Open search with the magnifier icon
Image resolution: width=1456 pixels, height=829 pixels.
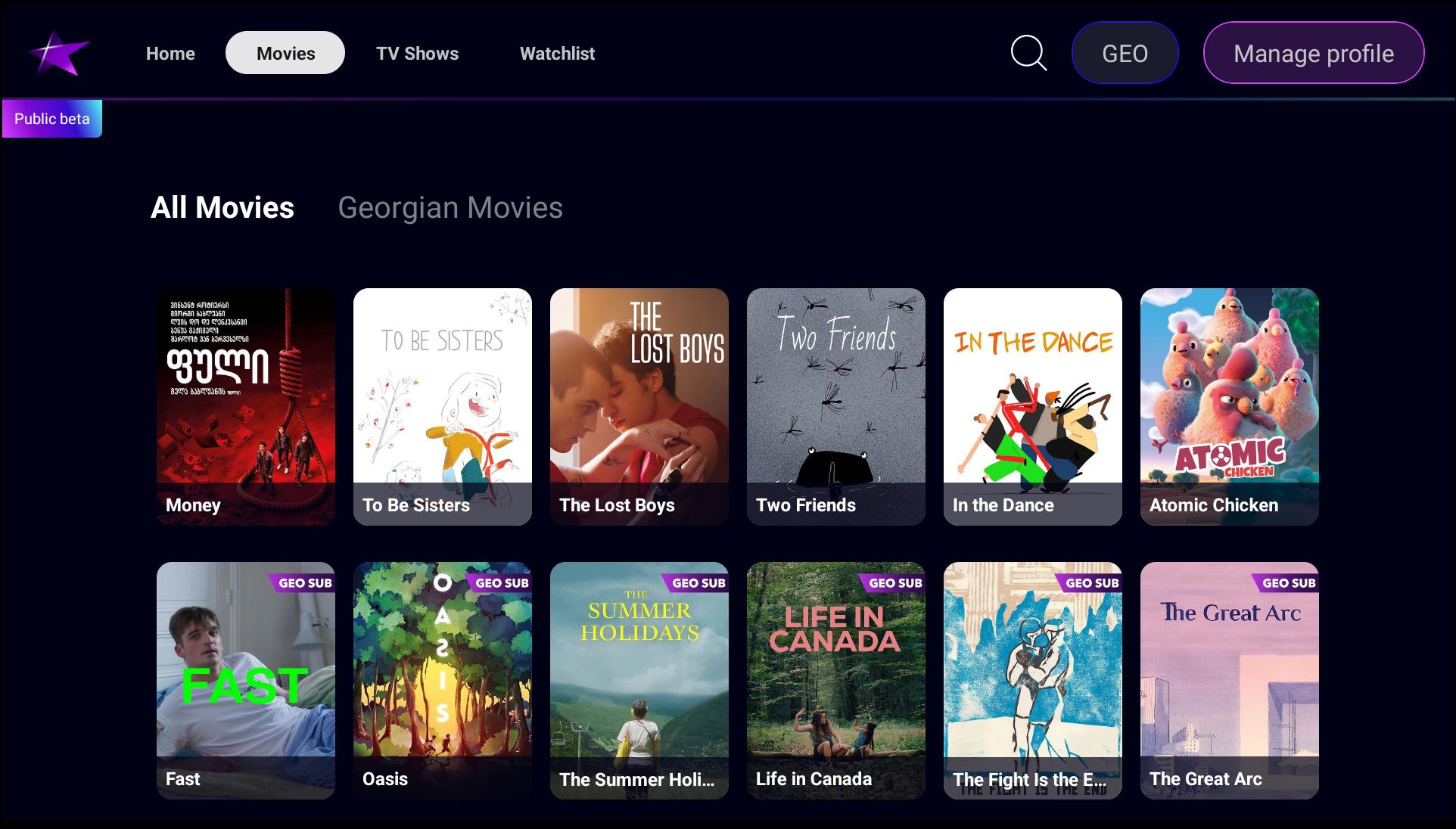(x=1028, y=53)
